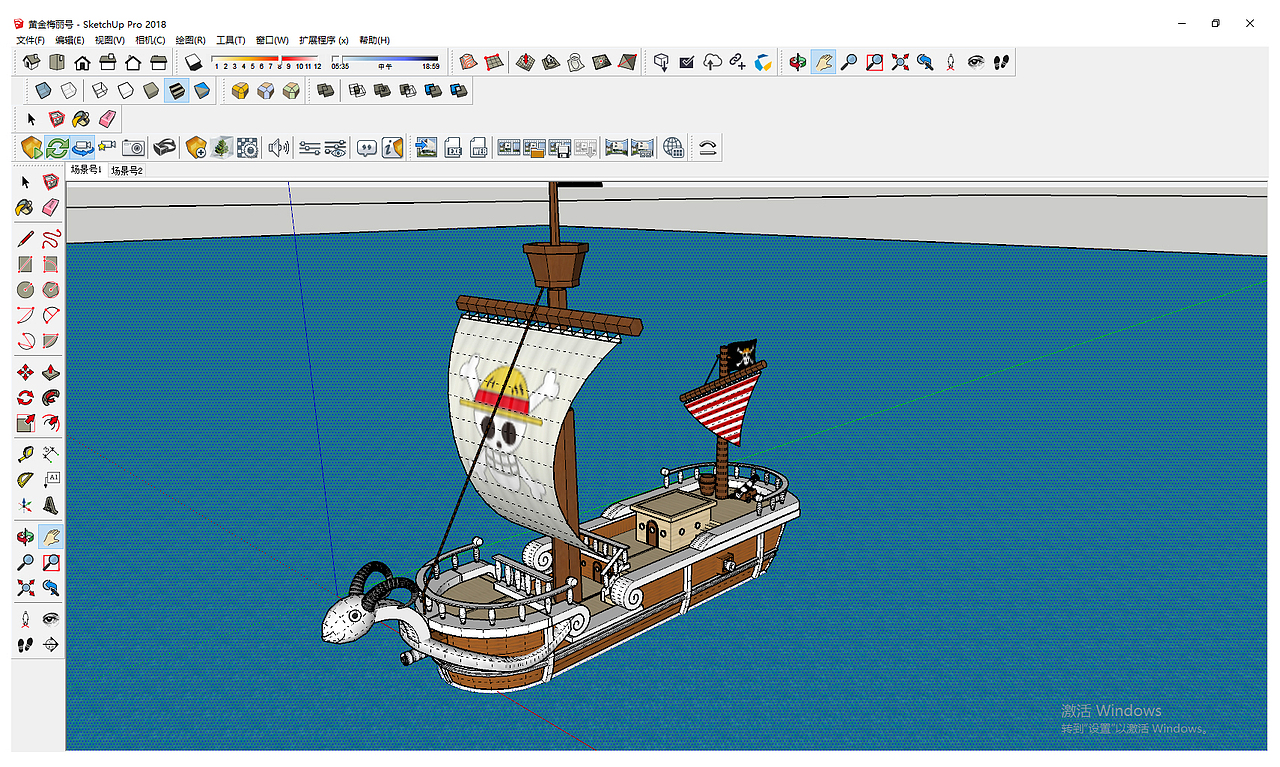This screenshot has width=1280, height=767.
Task: Select Sandbox From Scratch grid tool
Action: (x=493, y=62)
